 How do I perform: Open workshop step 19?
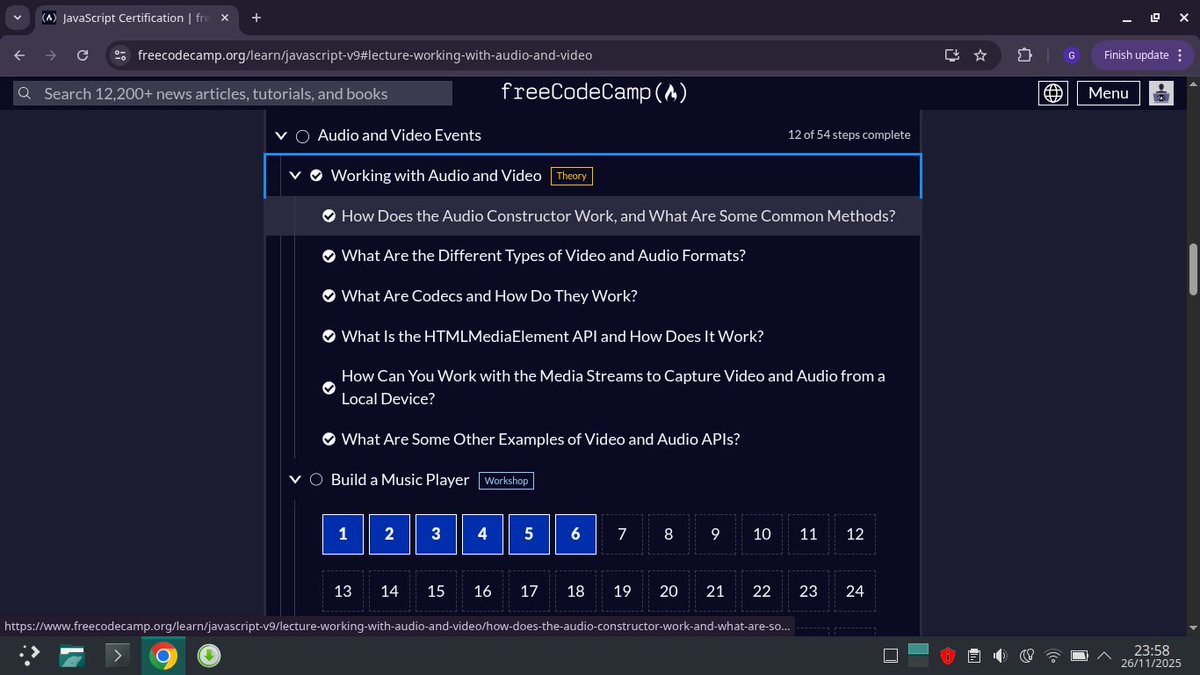[x=622, y=591]
